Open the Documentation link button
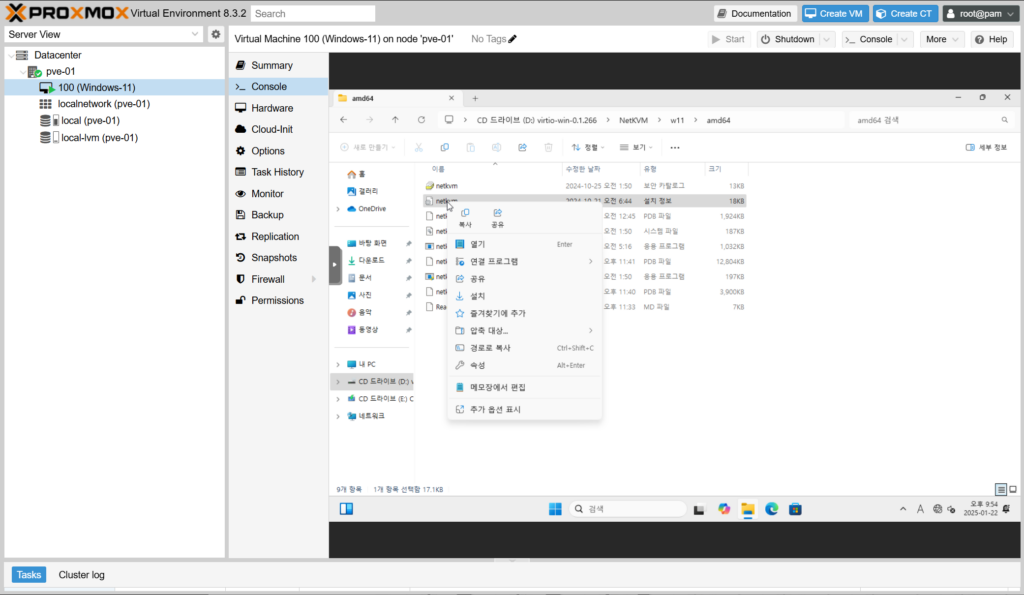The height and width of the screenshot is (595, 1024). [755, 13]
